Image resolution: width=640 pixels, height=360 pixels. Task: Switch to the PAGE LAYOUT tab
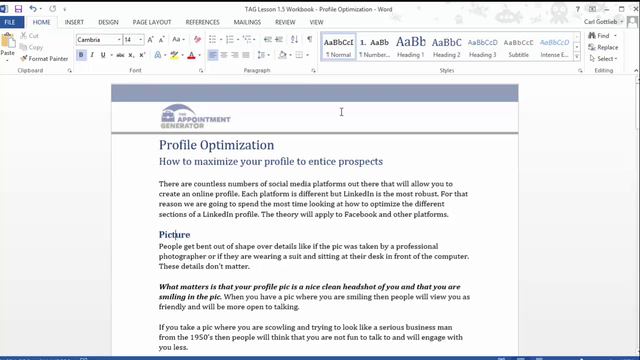(152, 22)
